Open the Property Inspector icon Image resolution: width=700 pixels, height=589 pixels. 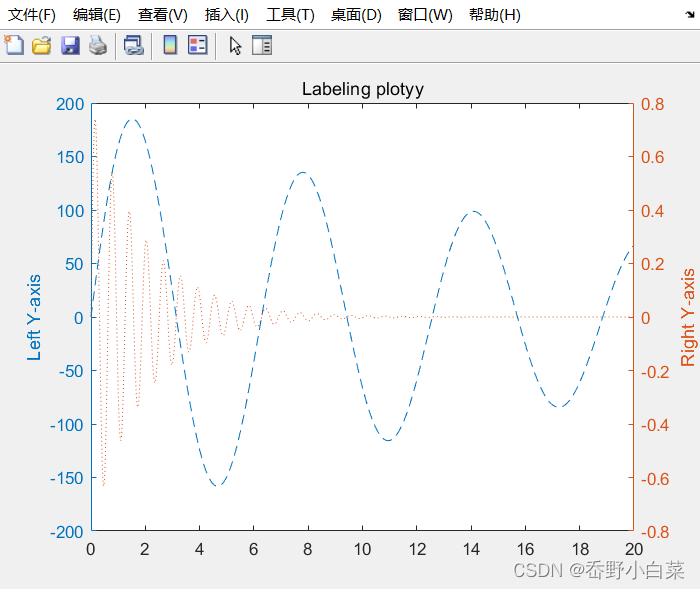(x=262, y=46)
